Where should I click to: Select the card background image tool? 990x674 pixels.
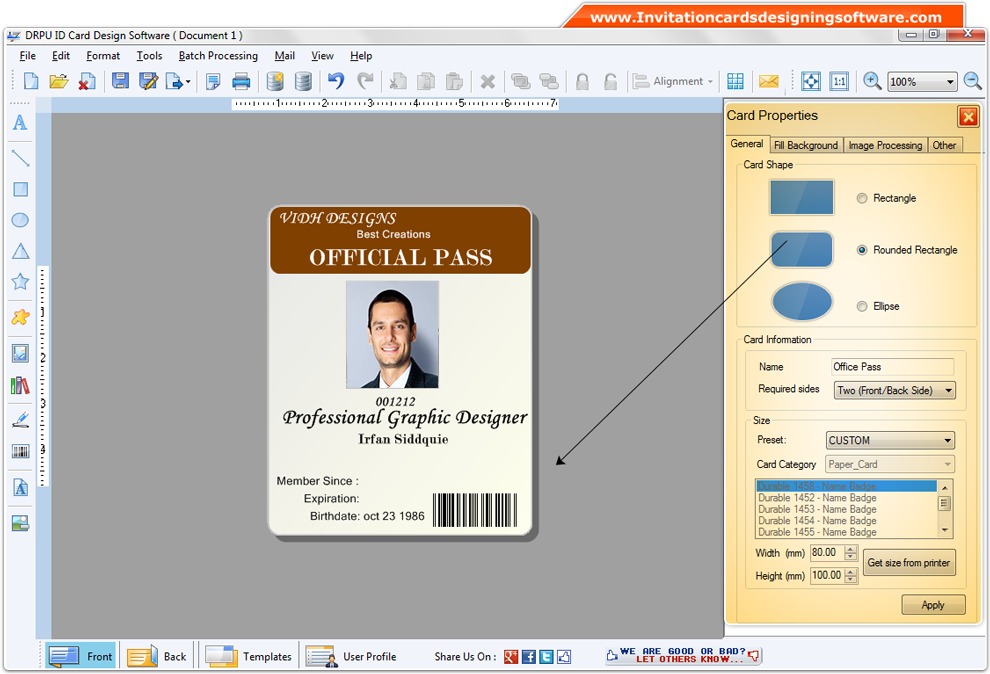[x=20, y=523]
